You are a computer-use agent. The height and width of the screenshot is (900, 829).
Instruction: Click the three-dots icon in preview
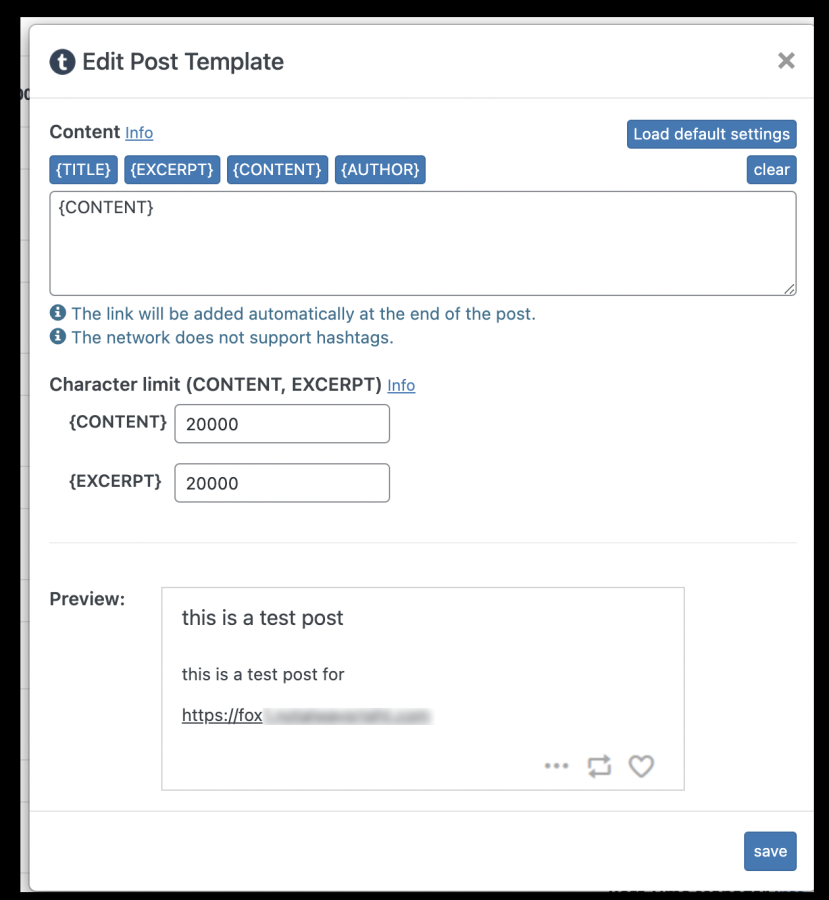(556, 766)
